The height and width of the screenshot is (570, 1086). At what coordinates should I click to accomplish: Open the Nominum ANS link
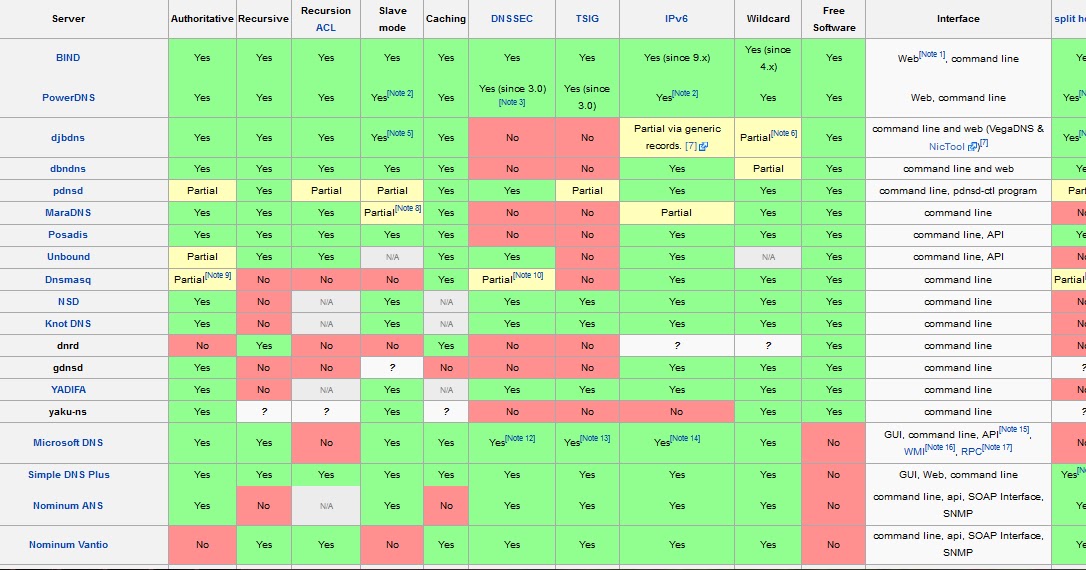68,506
